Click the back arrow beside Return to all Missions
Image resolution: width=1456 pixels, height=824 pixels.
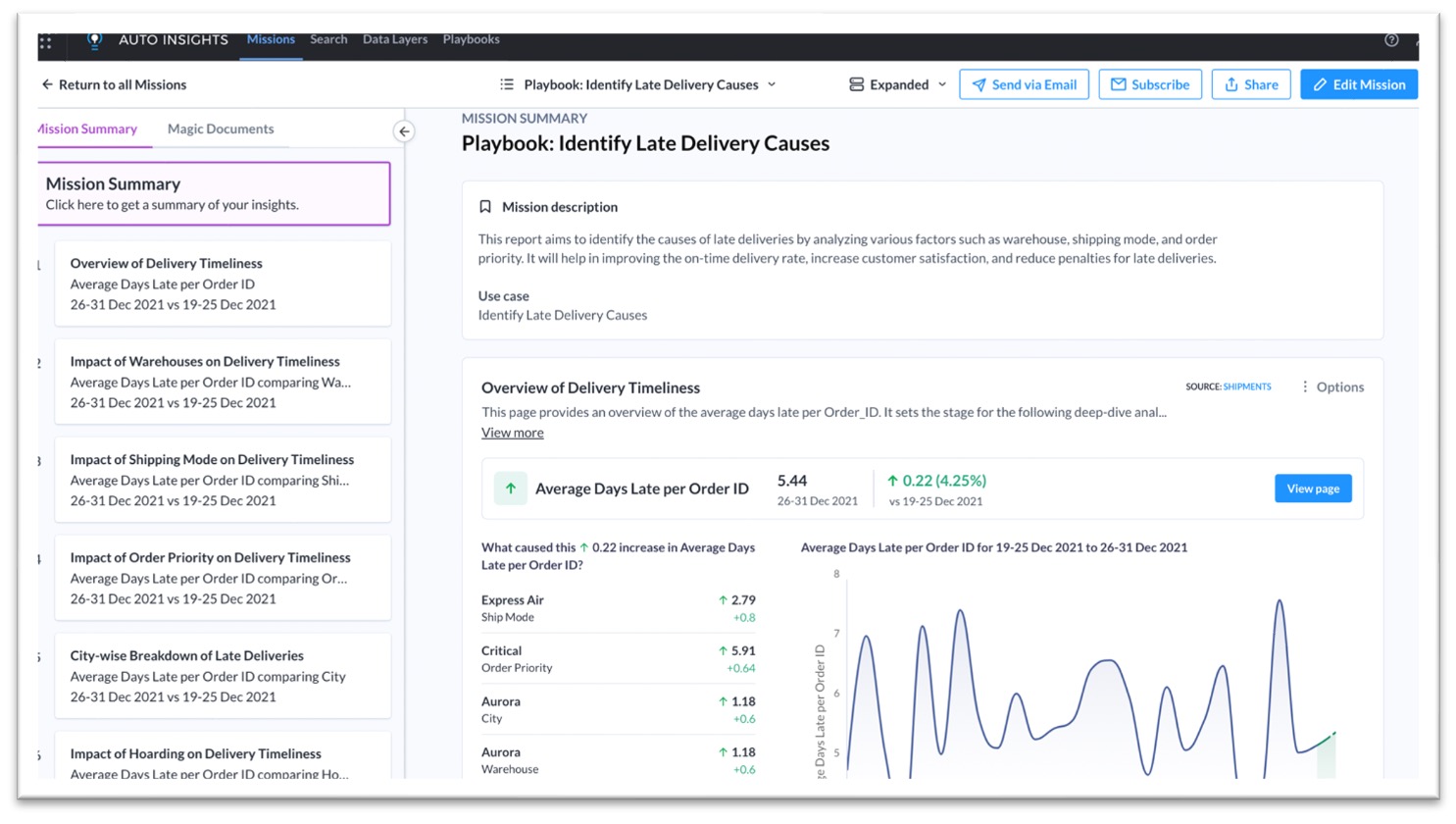[47, 84]
